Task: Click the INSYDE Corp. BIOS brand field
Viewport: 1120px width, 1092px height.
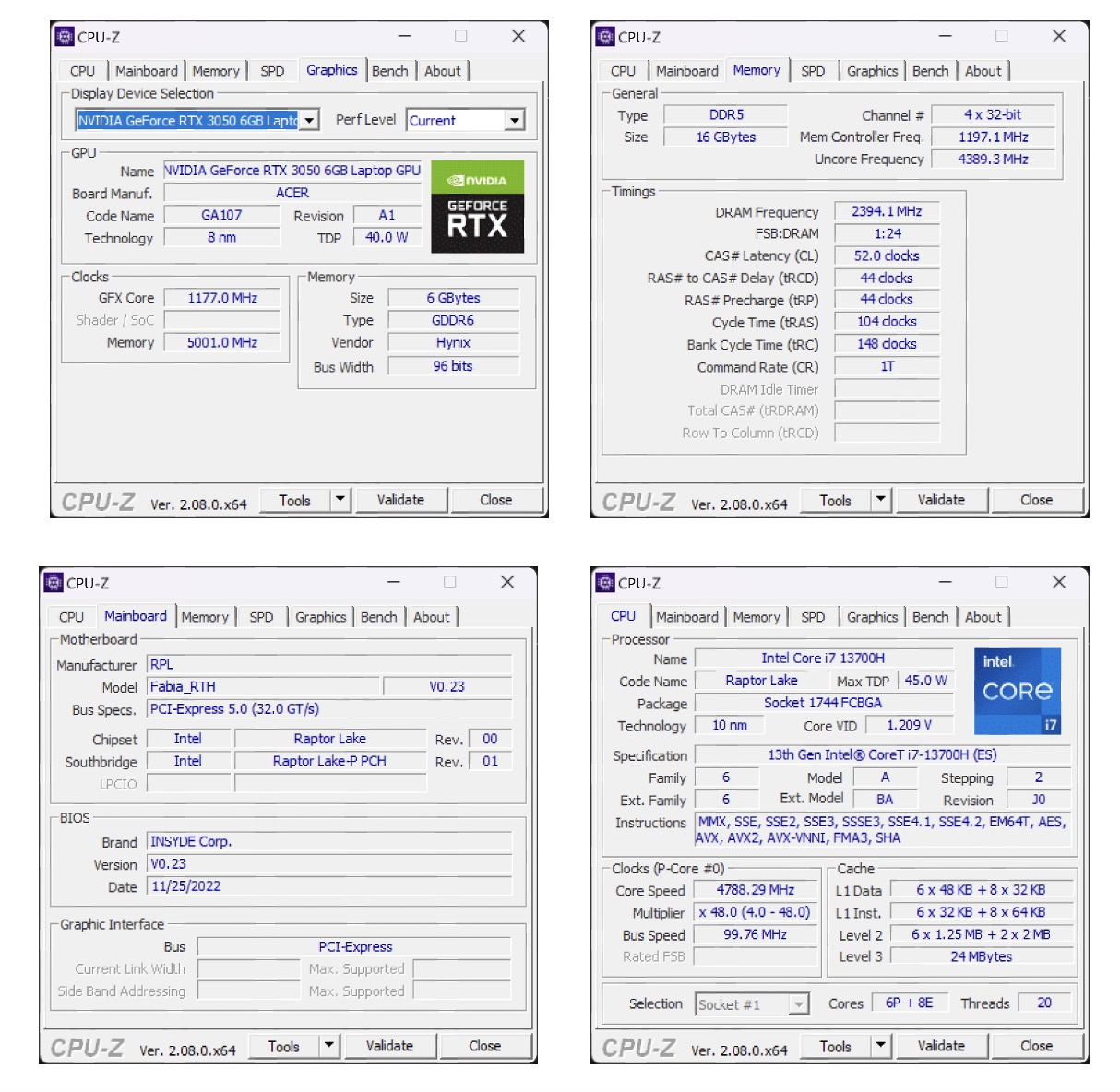Action: [x=329, y=841]
